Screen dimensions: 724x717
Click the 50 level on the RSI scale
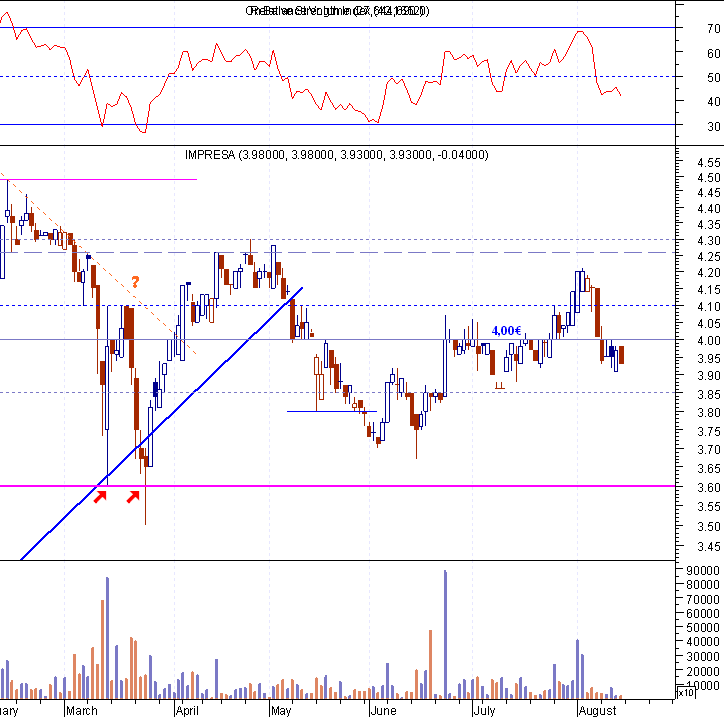click(x=713, y=78)
